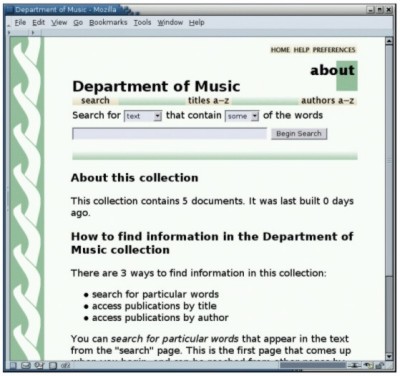This screenshot has height=376, width=400.
Task: Click 'There are 3 ways to find information' text
Action: (199, 273)
